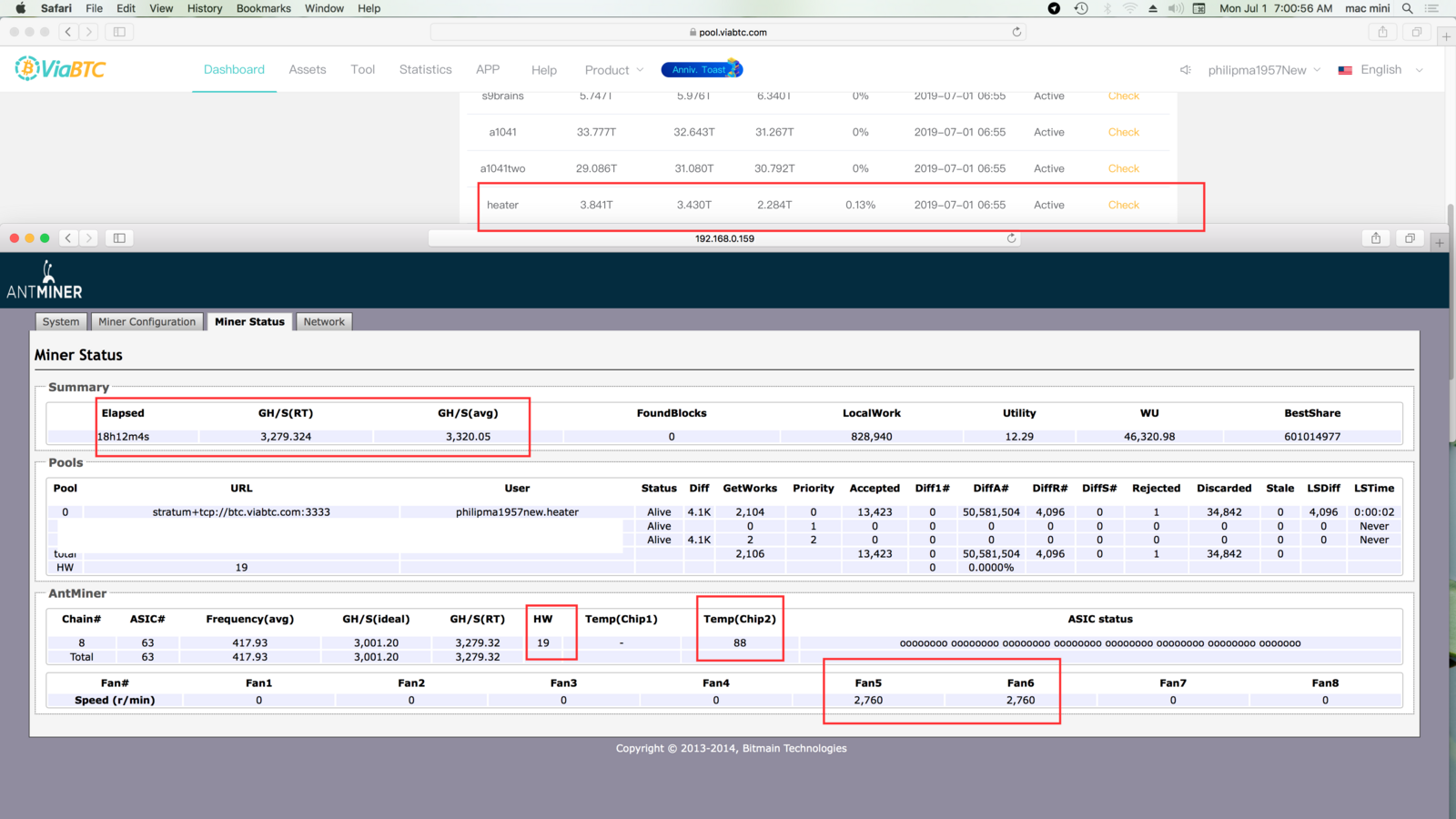Viewport: 1456px width, 819px height.
Task: Open Spotlight search magnifier icon
Action: point(1408,8)
